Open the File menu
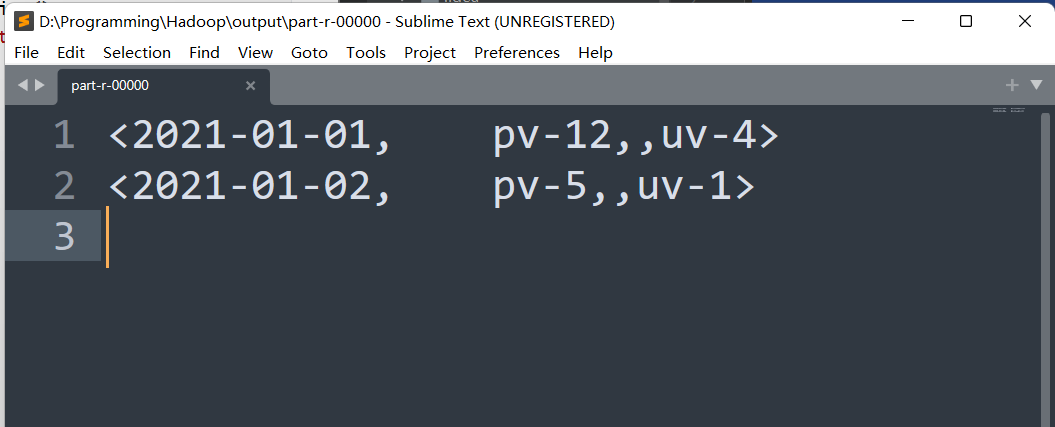 (26, 52)
